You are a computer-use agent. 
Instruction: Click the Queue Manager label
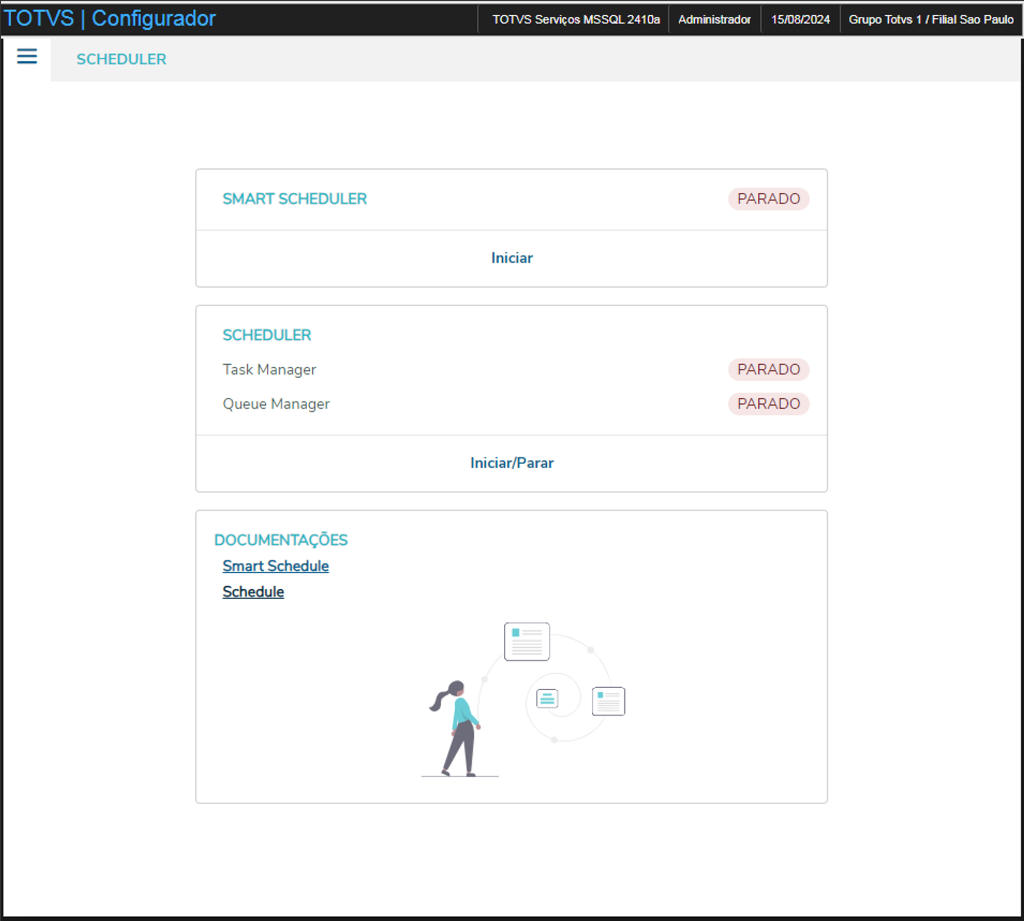(276, 404)
